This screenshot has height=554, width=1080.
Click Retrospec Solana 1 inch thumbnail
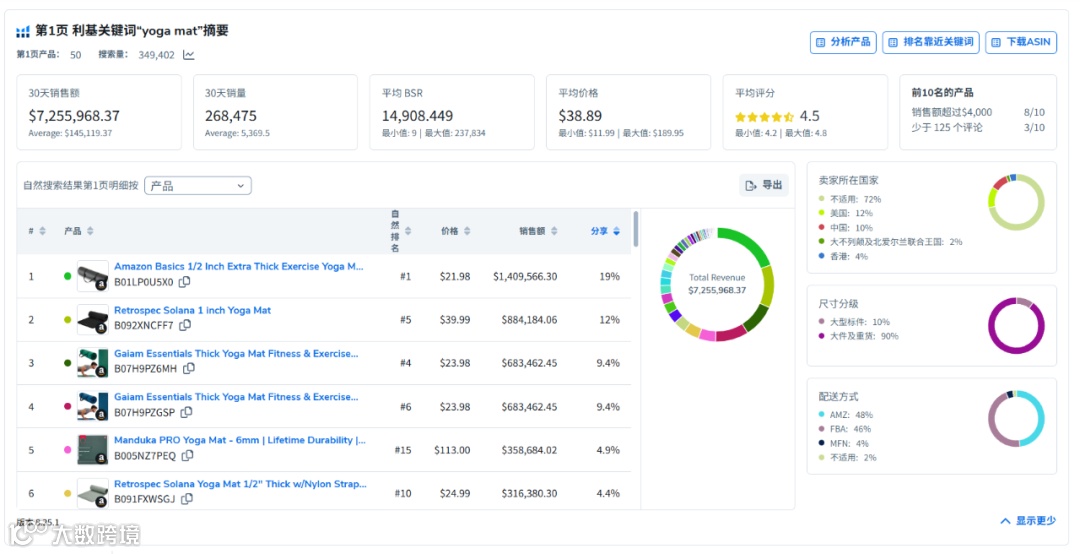coord(92,320)
